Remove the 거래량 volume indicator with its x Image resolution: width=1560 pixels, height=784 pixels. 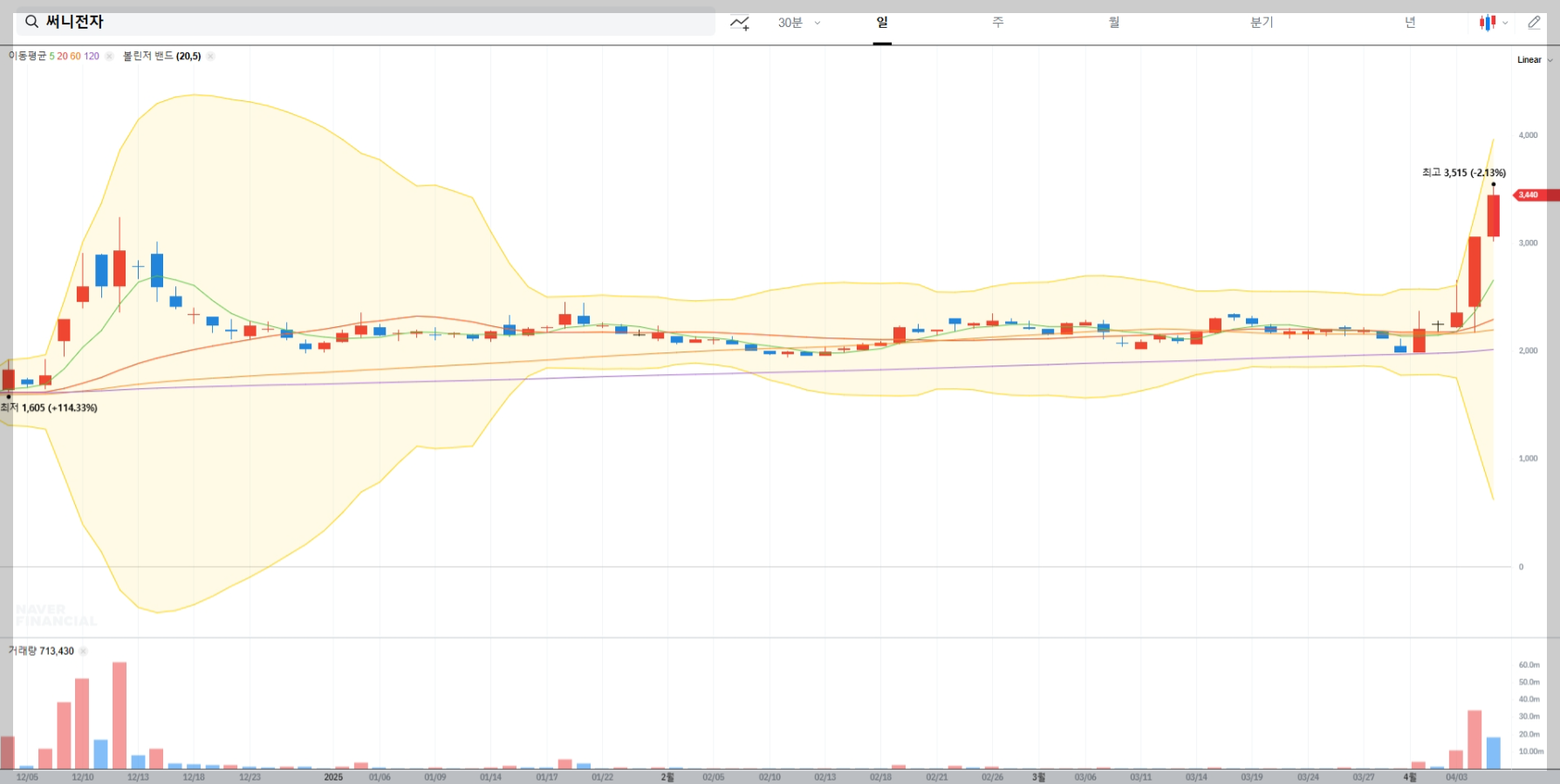pos(84,651)
